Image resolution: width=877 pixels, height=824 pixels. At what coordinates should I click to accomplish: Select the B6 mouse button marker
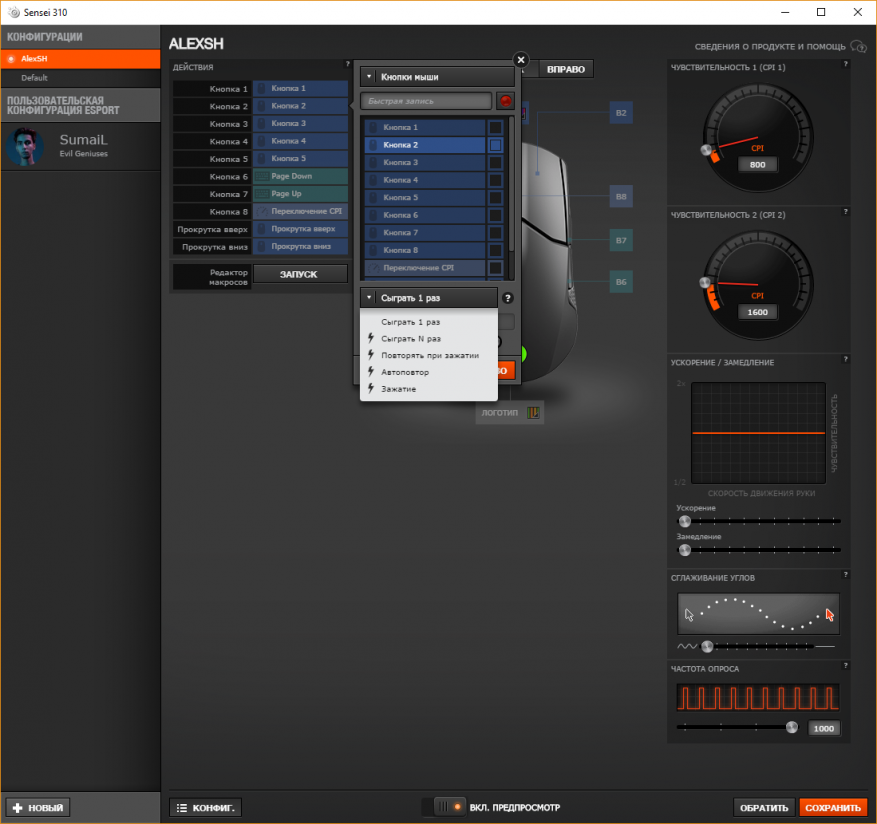tap(621, 282)
